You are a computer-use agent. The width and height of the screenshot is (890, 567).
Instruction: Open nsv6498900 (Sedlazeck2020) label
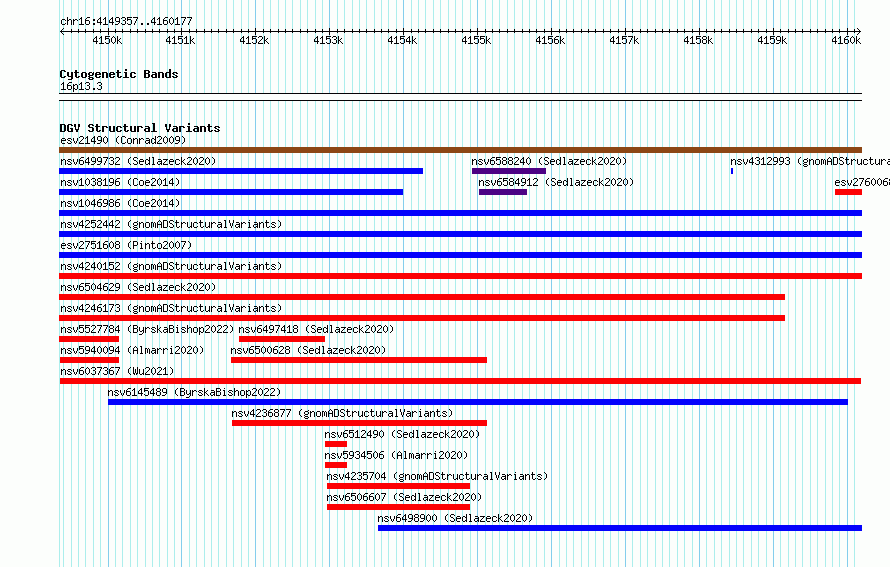pyautogui.click(x=455, y=518)
